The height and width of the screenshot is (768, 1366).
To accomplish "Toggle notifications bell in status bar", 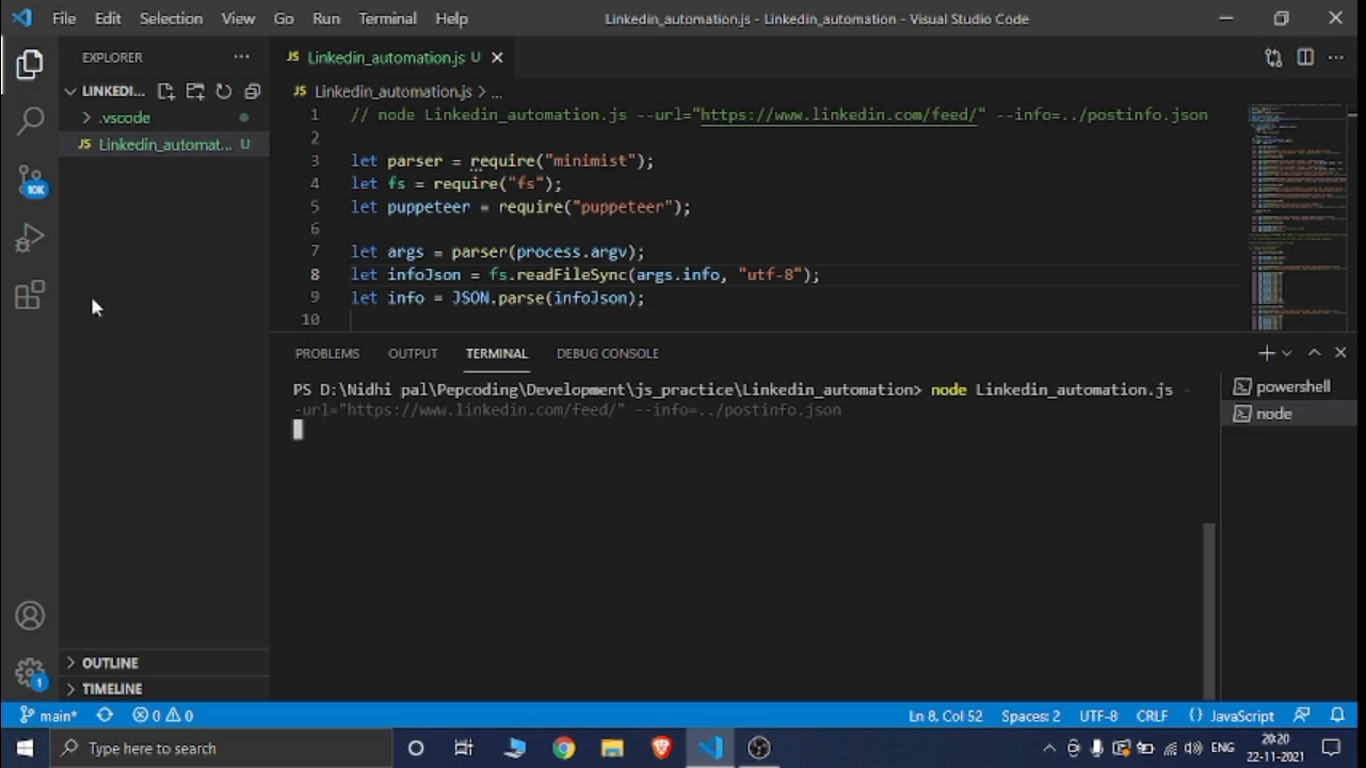I will coord(1337,715).
